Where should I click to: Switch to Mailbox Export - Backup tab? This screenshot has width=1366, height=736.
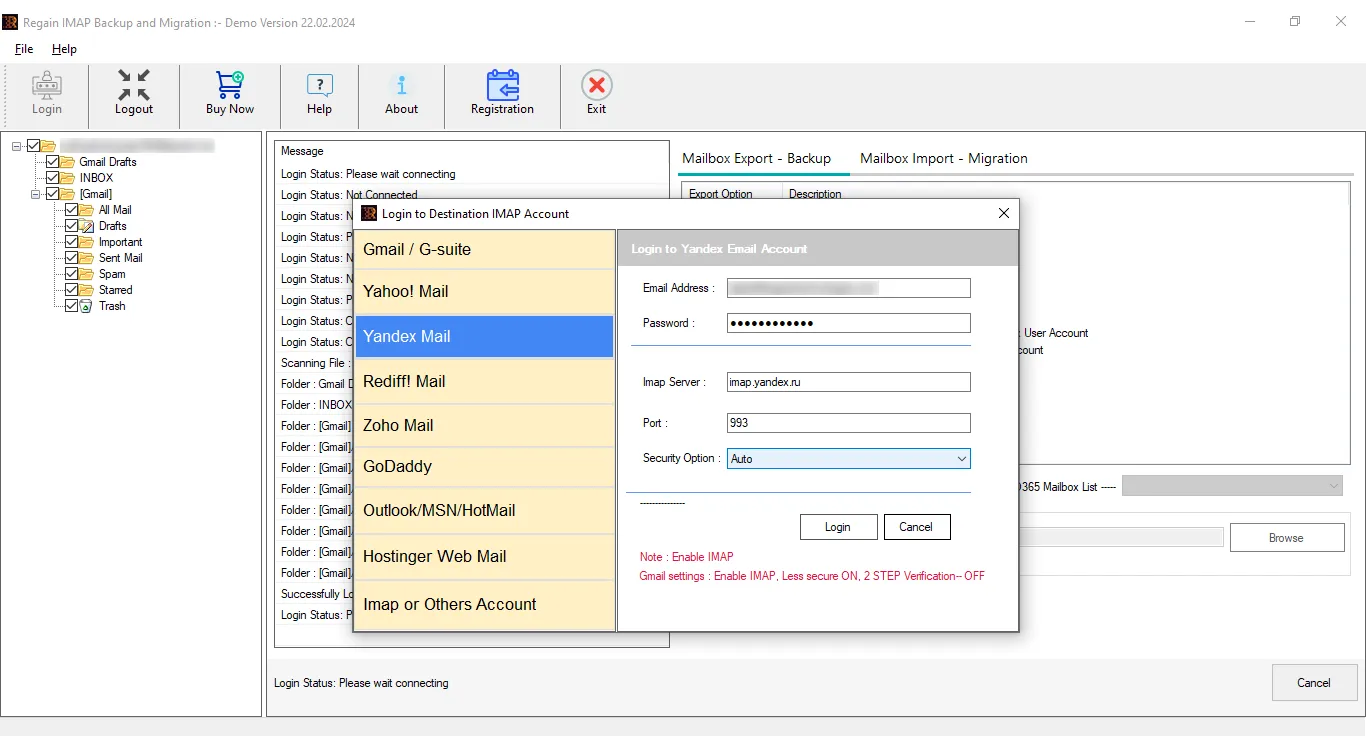click(756, 158)
